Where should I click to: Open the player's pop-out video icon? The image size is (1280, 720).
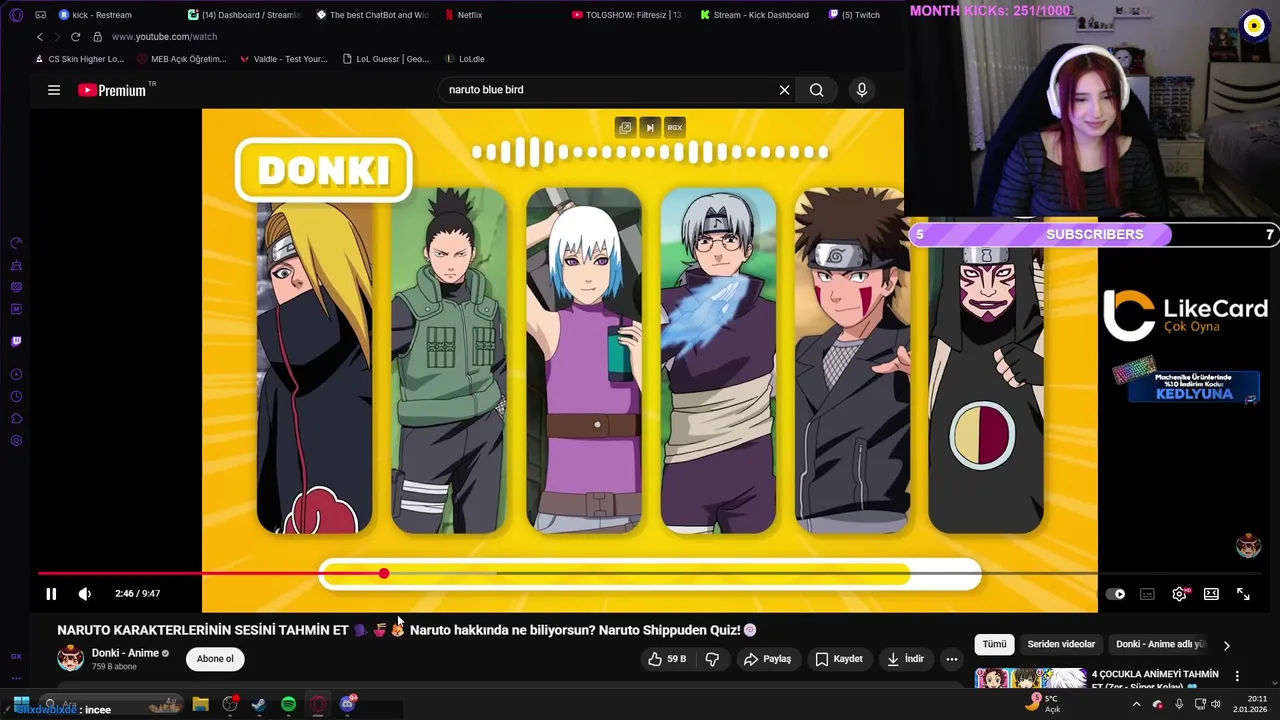625,128
